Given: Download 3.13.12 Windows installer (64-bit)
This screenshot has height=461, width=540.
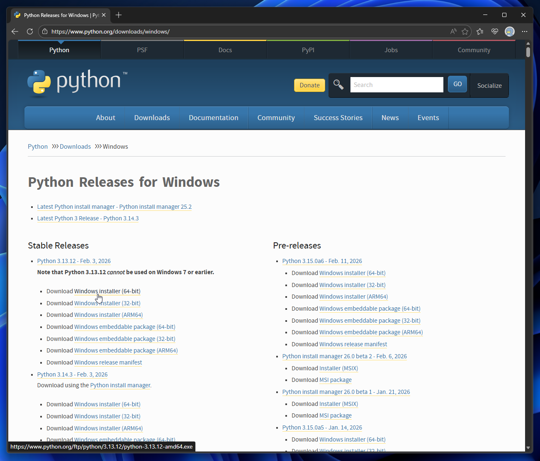Looking at the screenshot, I should 107,291.
